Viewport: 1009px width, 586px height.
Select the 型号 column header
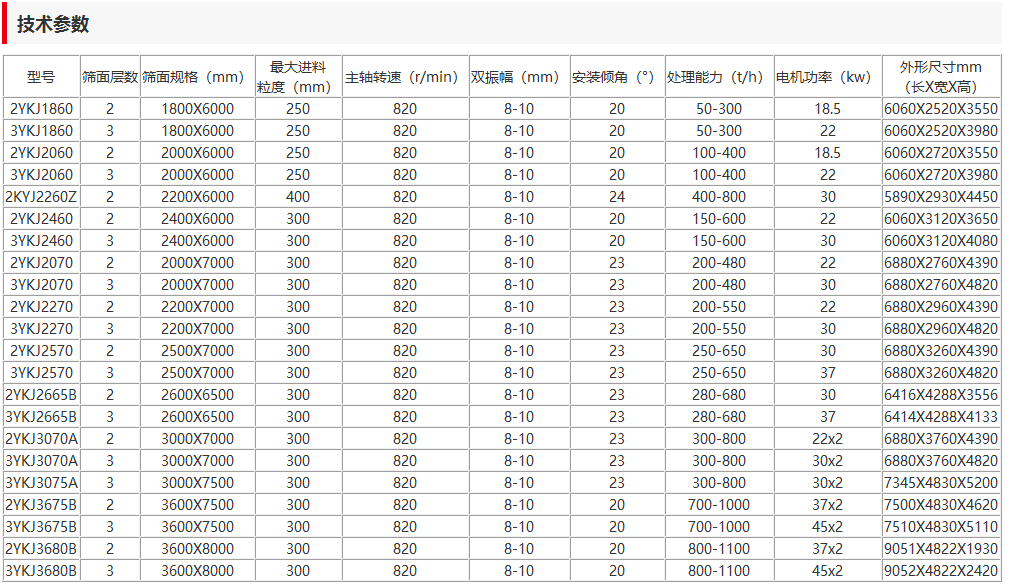41,77
